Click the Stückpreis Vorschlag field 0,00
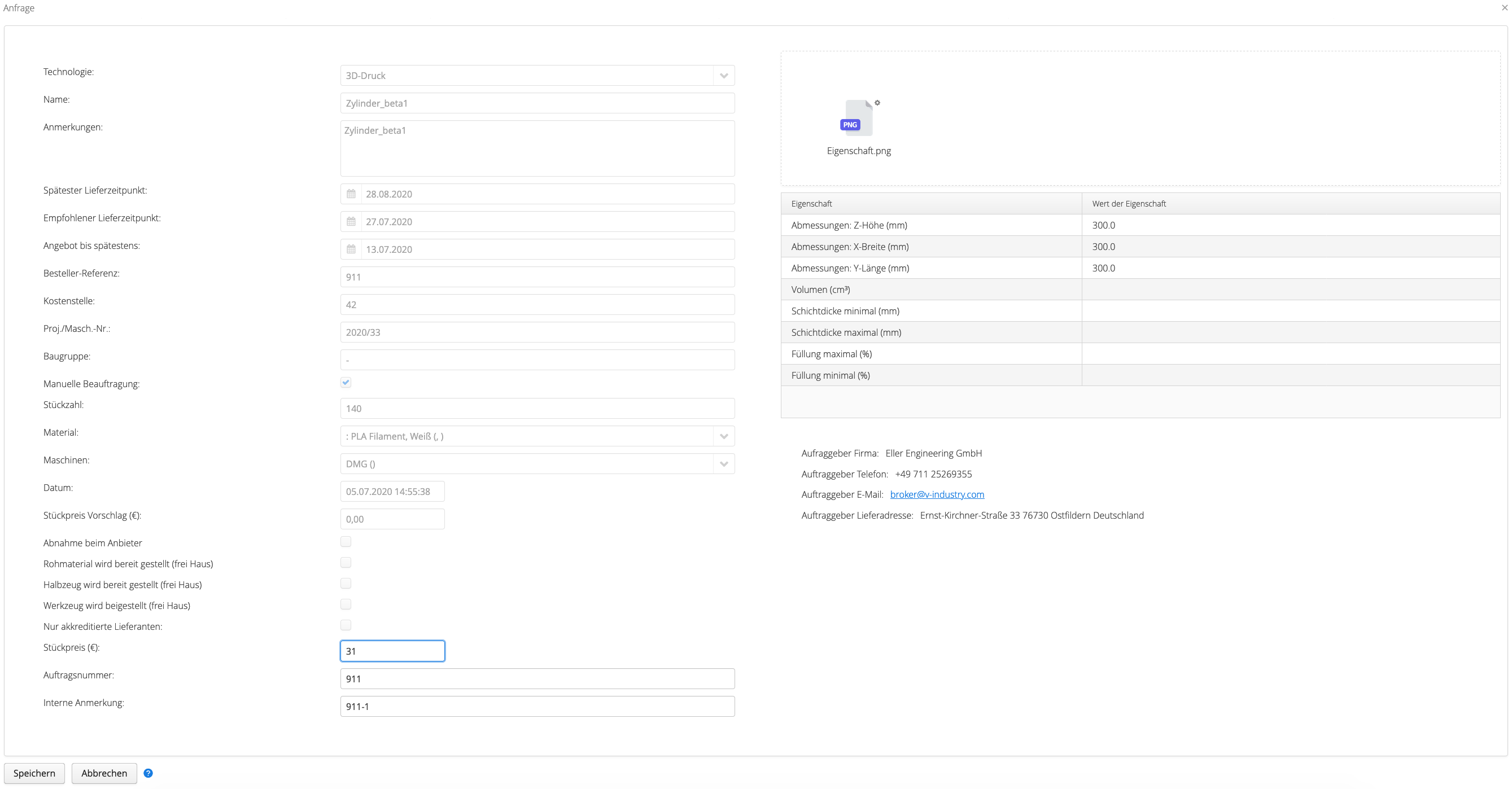The image size is (1512, 789). point(392,519)
